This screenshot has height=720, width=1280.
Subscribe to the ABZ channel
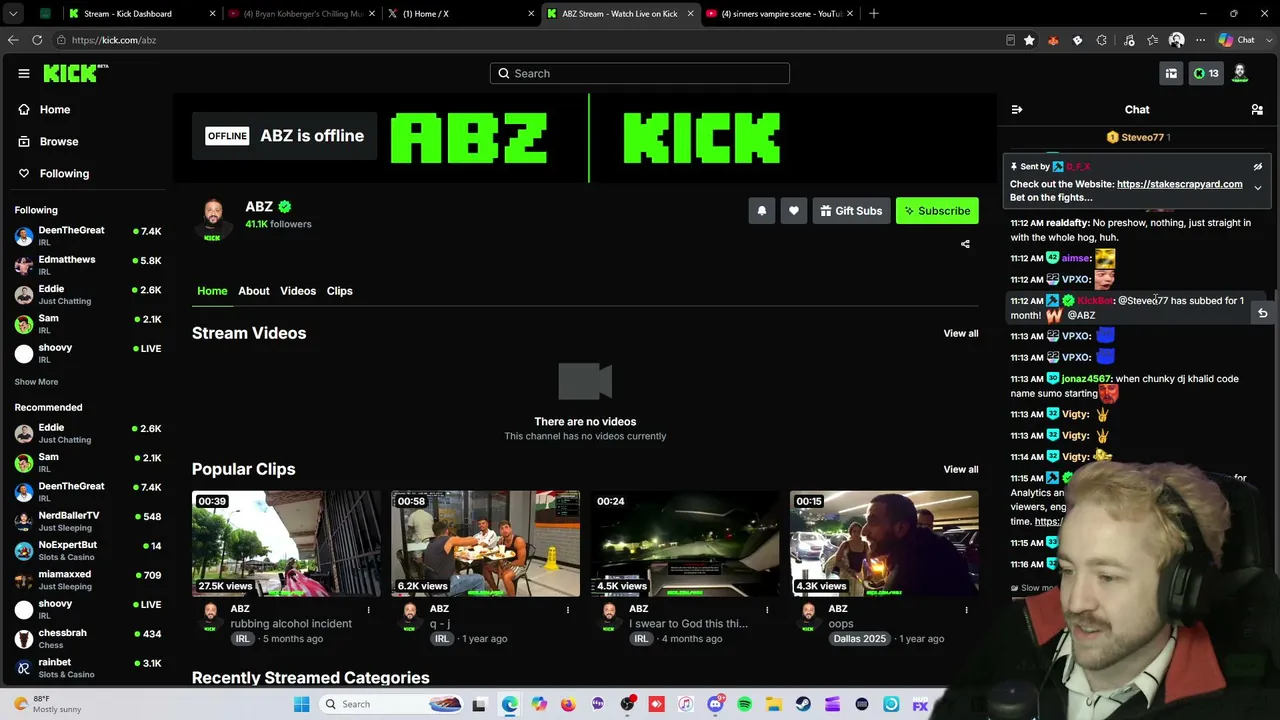[937, 211]
